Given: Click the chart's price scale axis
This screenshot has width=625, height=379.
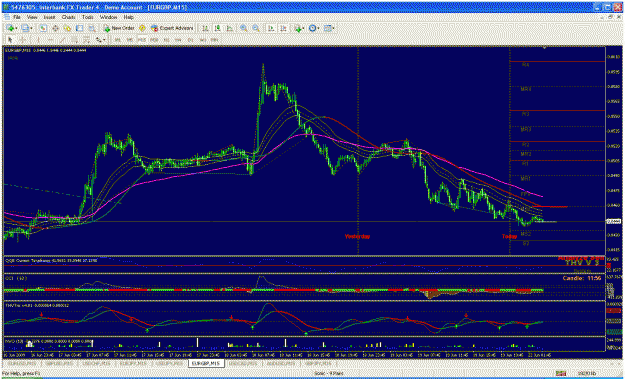Looking at the screenshot, I should click(614, 151).
